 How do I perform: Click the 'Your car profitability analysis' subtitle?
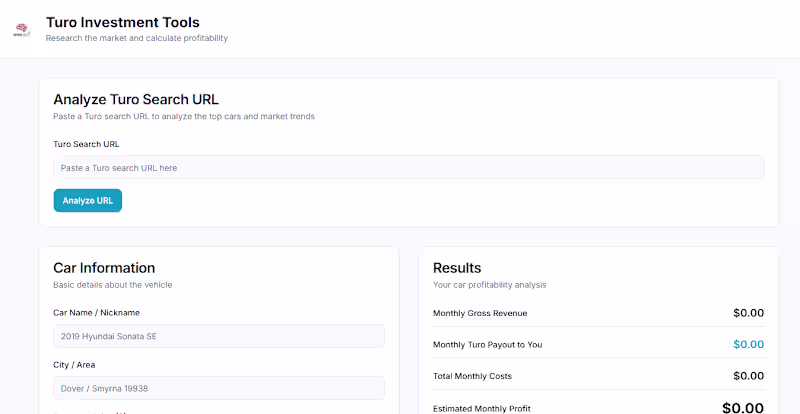click(x=489, y=285)
